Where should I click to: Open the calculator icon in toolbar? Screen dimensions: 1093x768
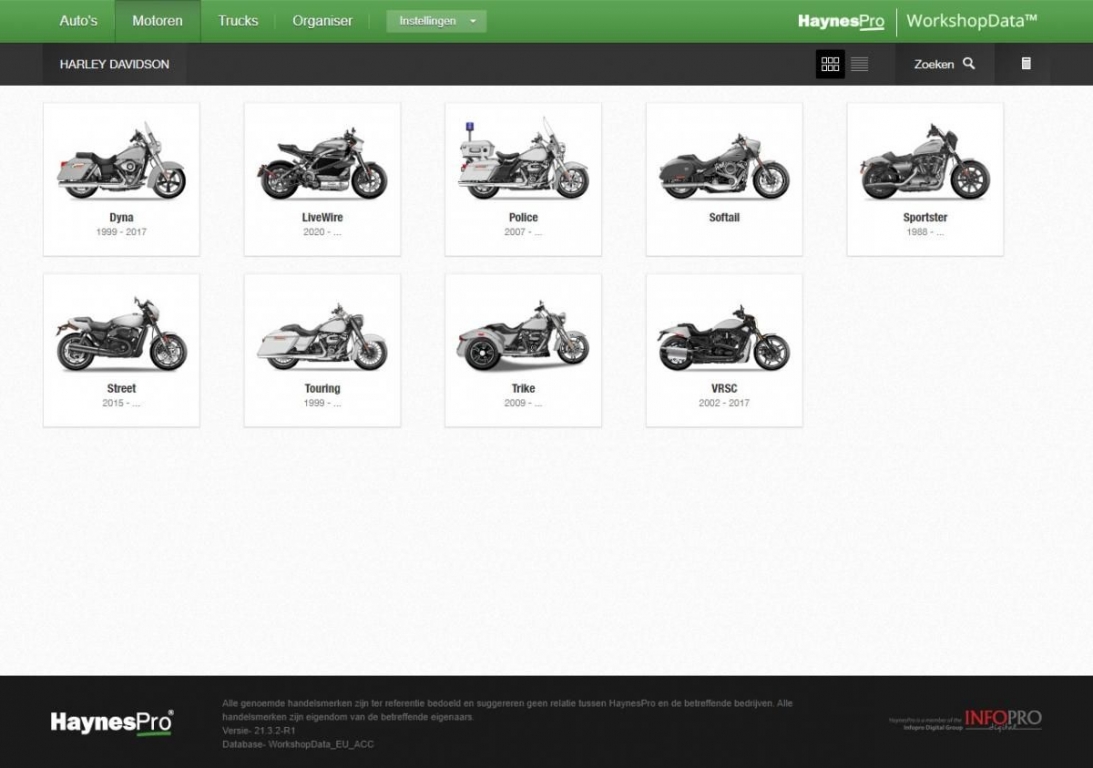[x=1026, y=63]
